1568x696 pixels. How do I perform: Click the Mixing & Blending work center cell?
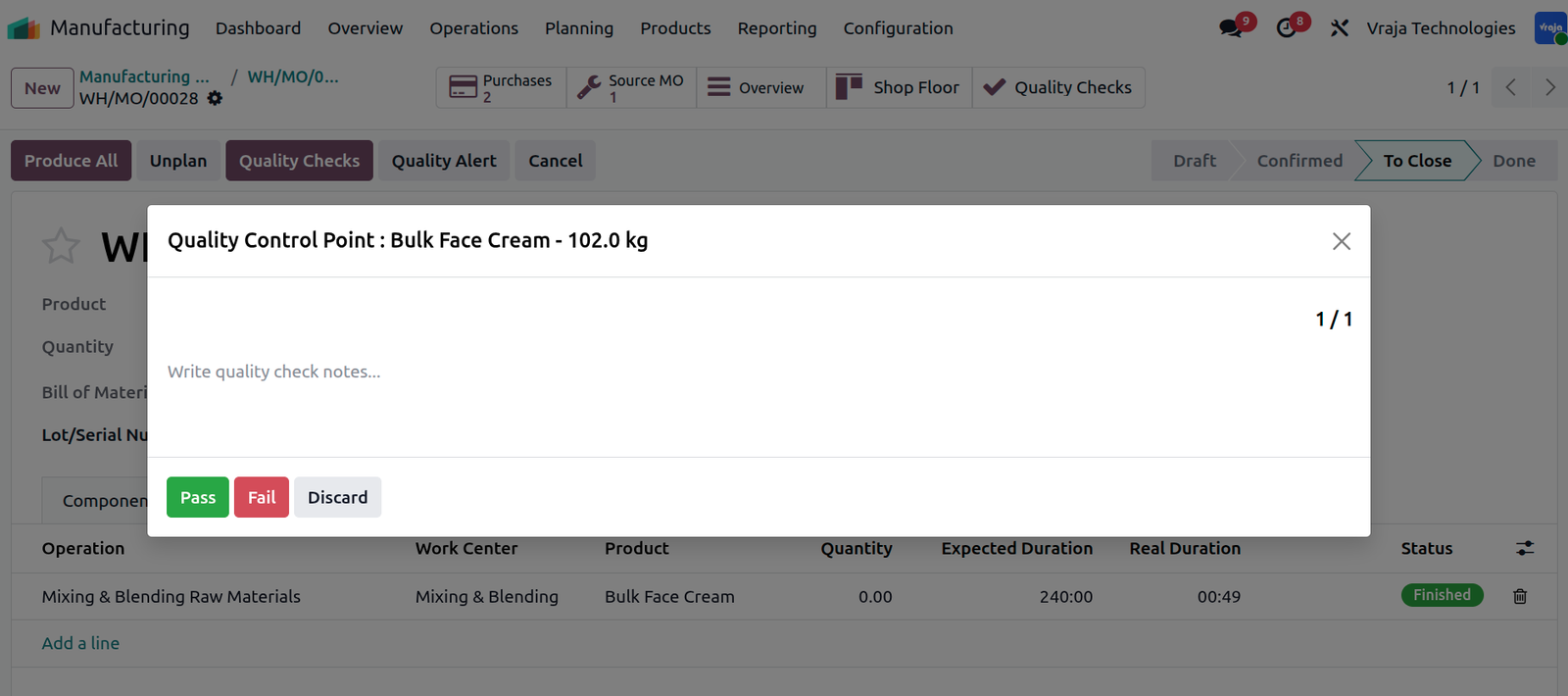[x=487, y=596]
